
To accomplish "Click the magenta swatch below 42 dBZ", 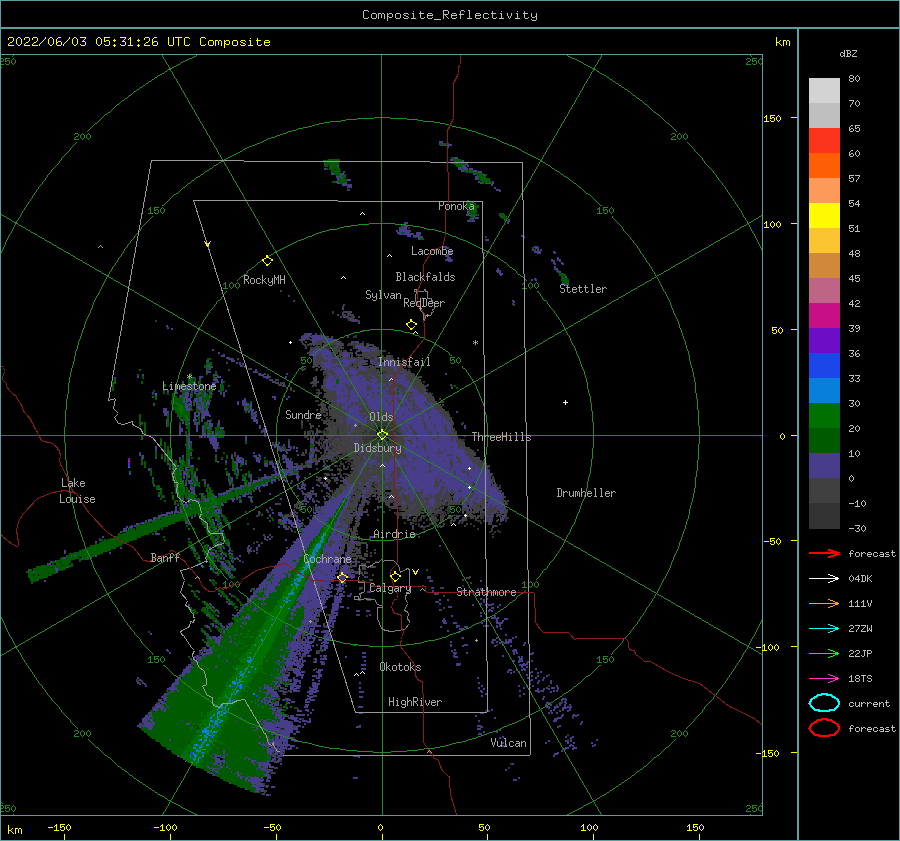I will (824, 315).
